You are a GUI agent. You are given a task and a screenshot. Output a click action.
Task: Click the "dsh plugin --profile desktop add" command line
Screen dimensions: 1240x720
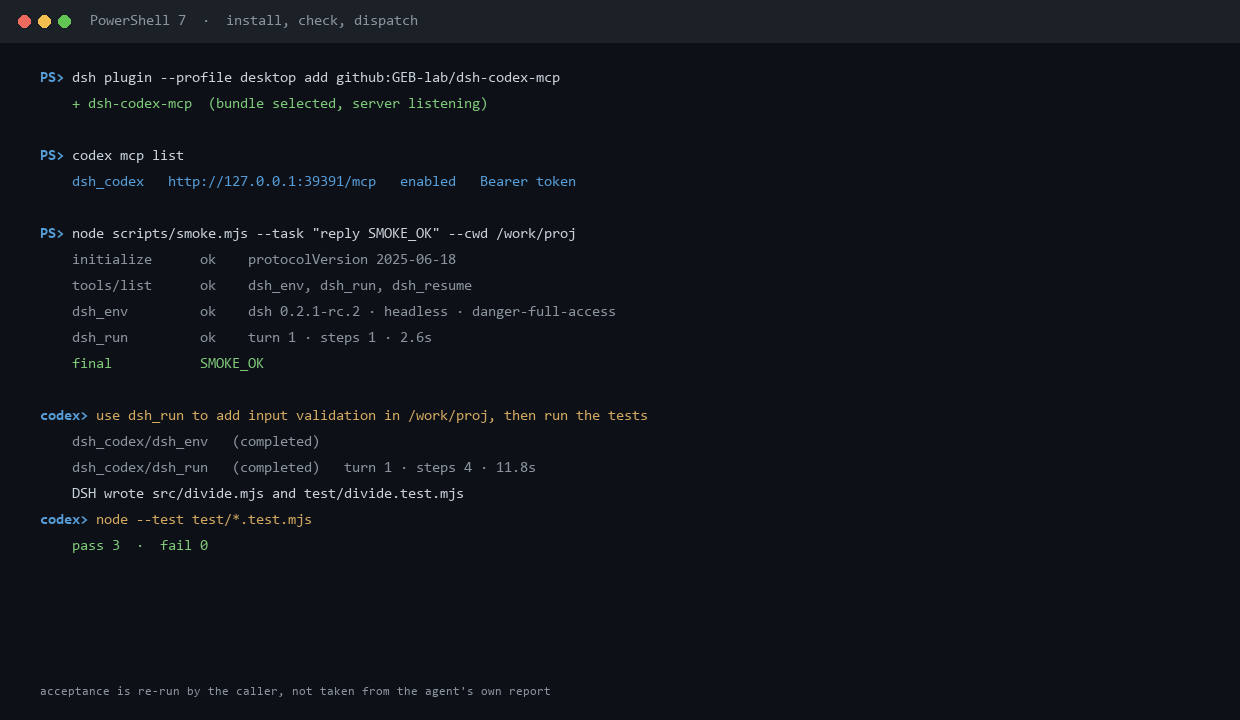pyautogui.click(x=316, y=78)
